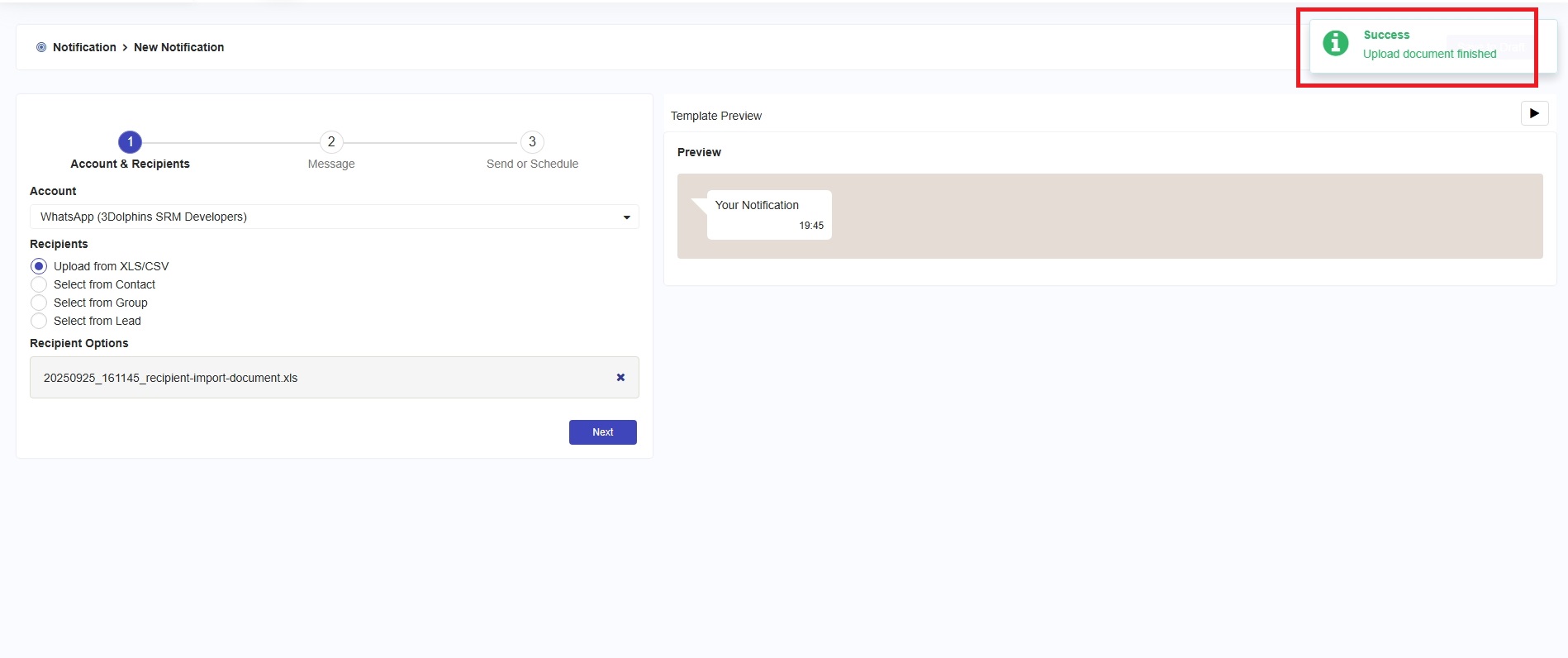Click the New Notification breadcrumb item
Image resolution: width=1568 pixels, height=658 pixels.
(x=178, y=47)
